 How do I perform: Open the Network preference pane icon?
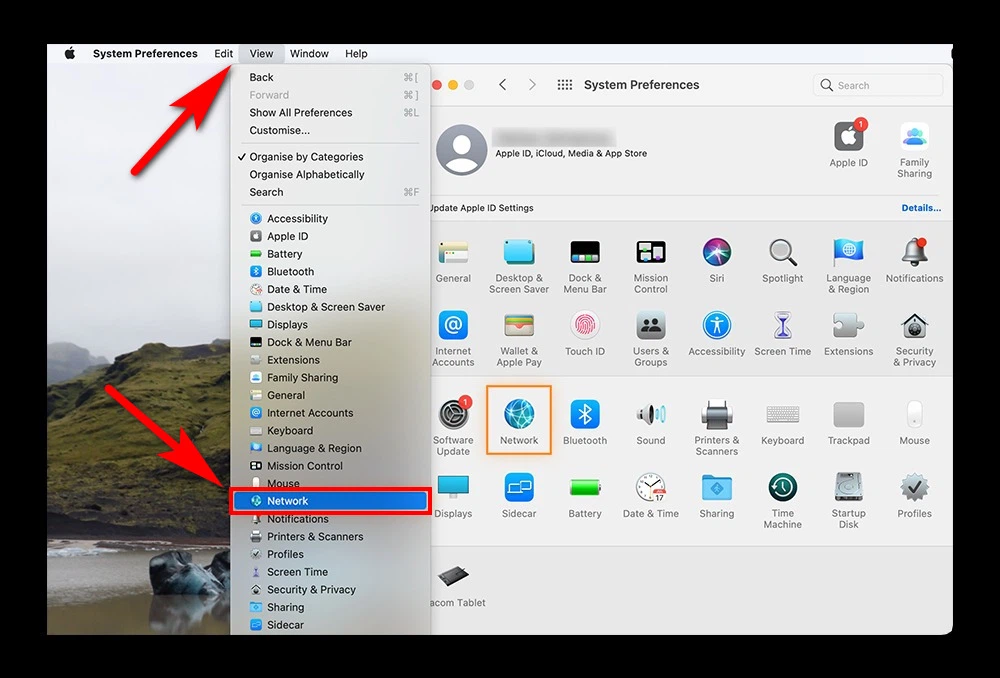coord(518,415)
